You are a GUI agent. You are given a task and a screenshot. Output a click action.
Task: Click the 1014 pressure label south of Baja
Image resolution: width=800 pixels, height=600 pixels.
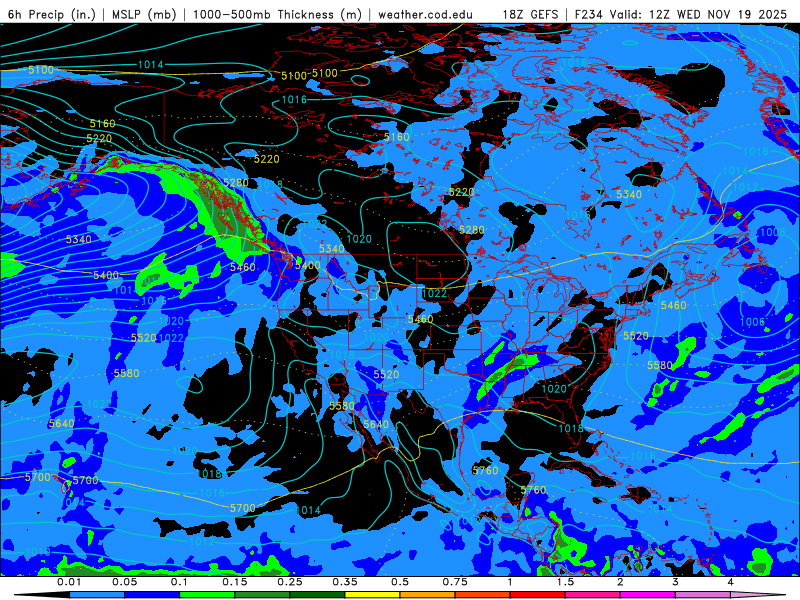[308, 510]
